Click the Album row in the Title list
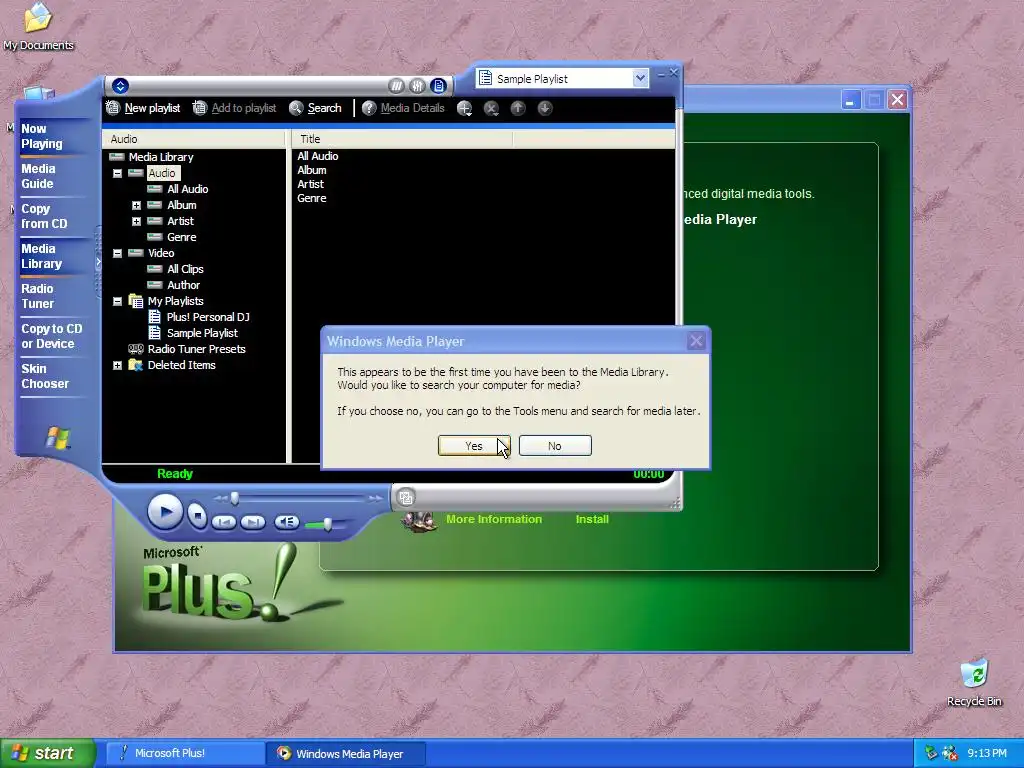This screenshot has width=1024, height=768. (312, 170)
